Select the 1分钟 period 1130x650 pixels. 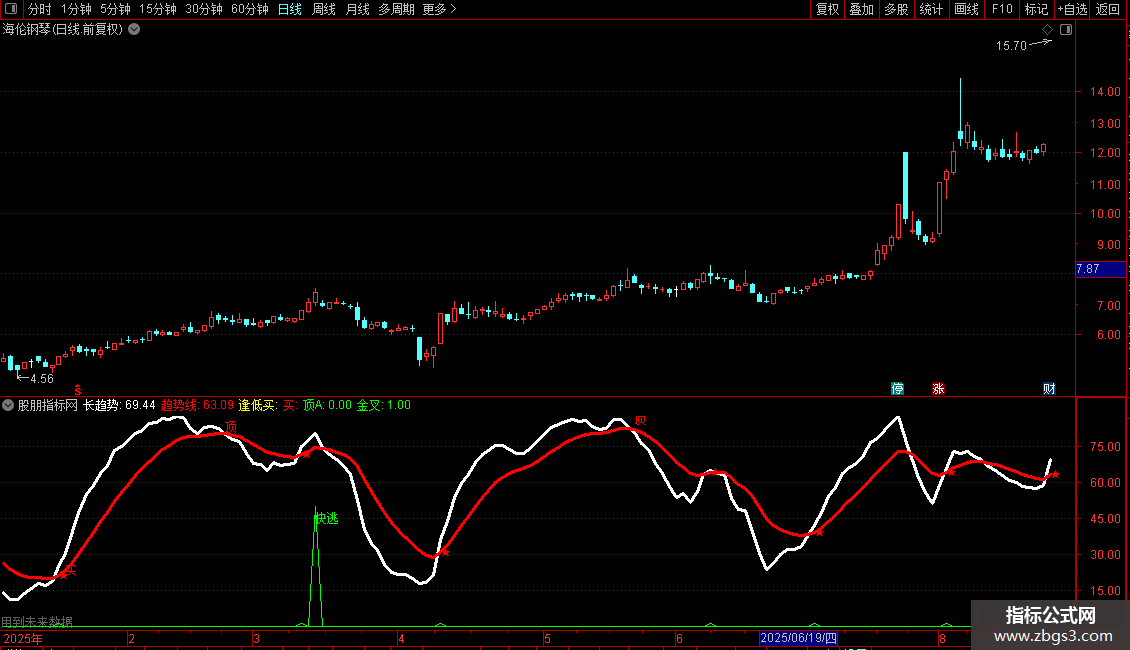point(76,9)
